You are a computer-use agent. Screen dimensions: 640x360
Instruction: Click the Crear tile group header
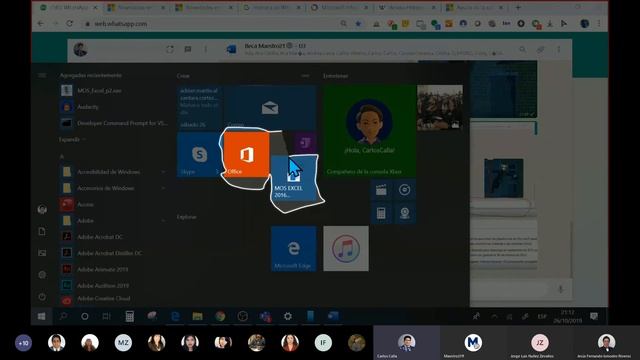[x=183, y=76]
